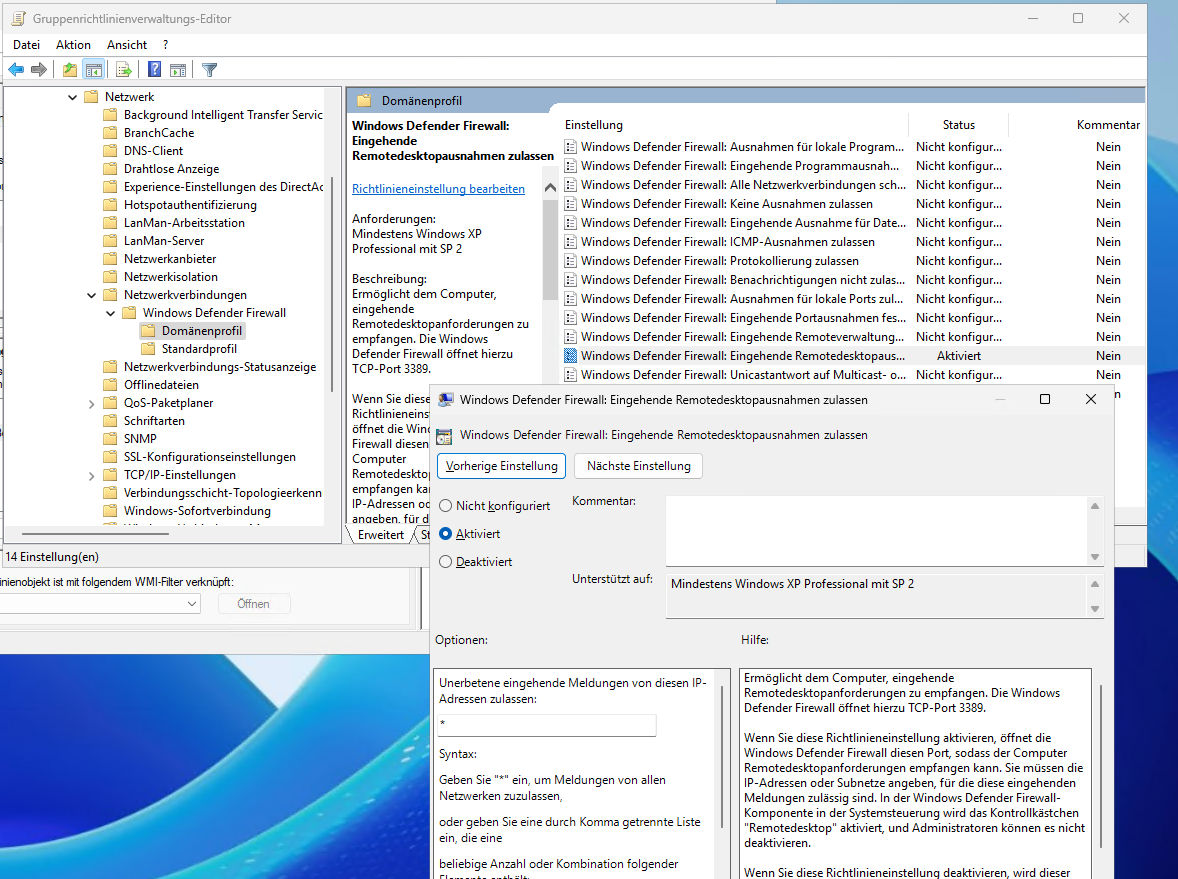Screen dimensions: 1178x879
Task: Click the Export List toolbar icon
Action: pyautogui.click(x=124, y=70)
